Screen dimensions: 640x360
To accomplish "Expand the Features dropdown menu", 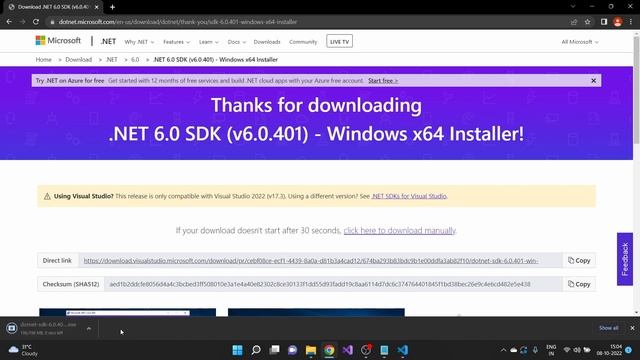I will (x=176, y=42).
